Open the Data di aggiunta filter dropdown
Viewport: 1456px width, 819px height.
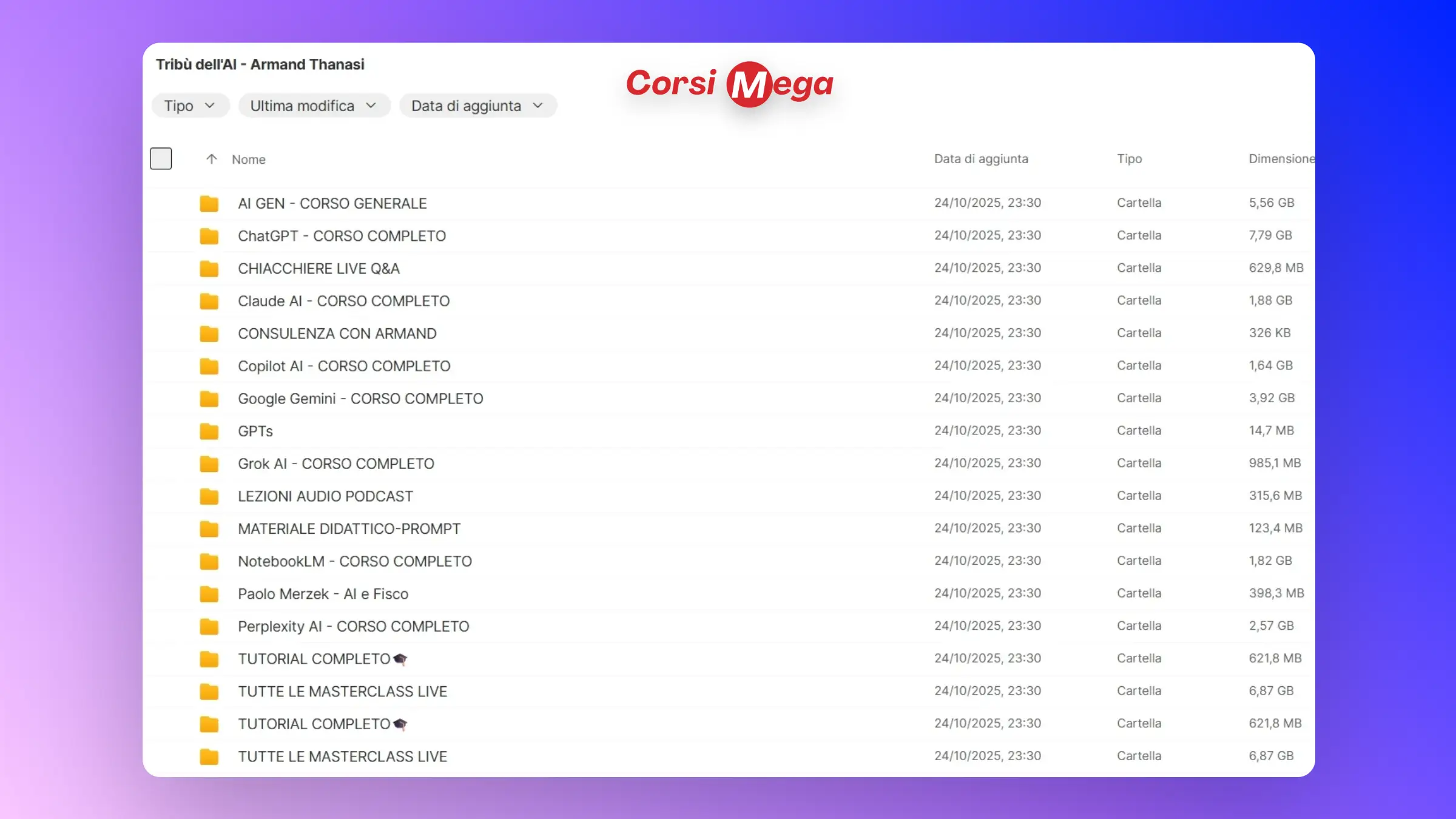pyautogui.click(x=477, y=106)
